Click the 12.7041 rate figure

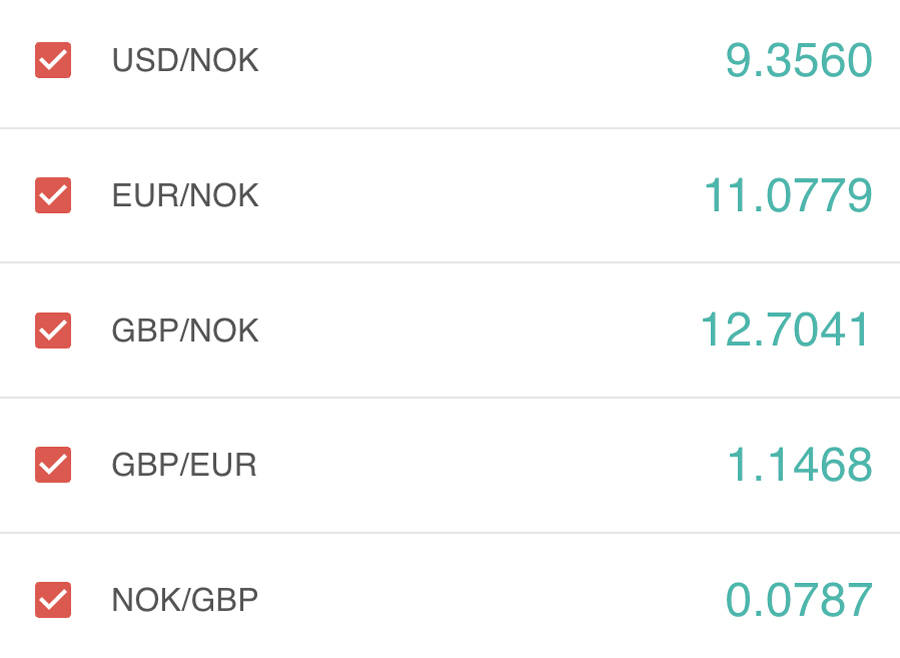(786, 330)
